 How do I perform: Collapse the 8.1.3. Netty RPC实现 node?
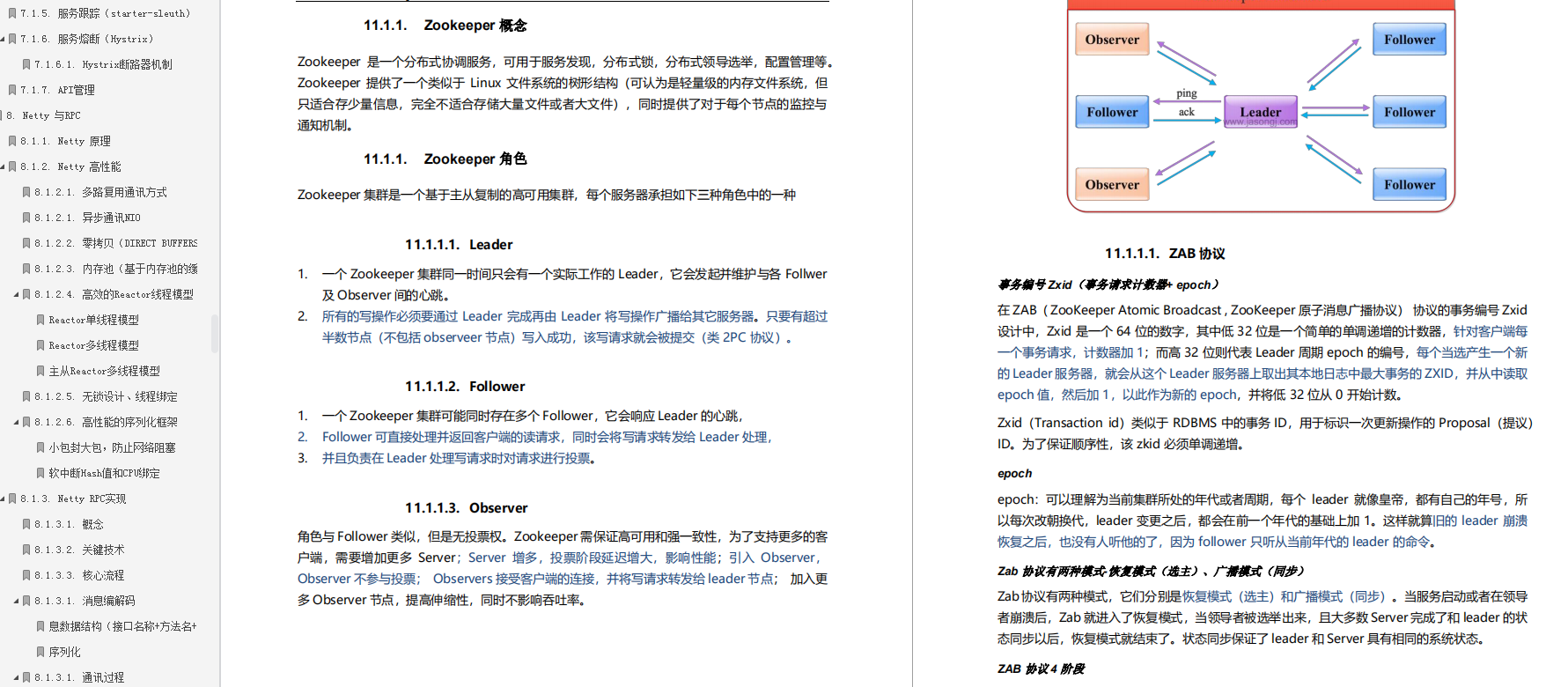3,499
